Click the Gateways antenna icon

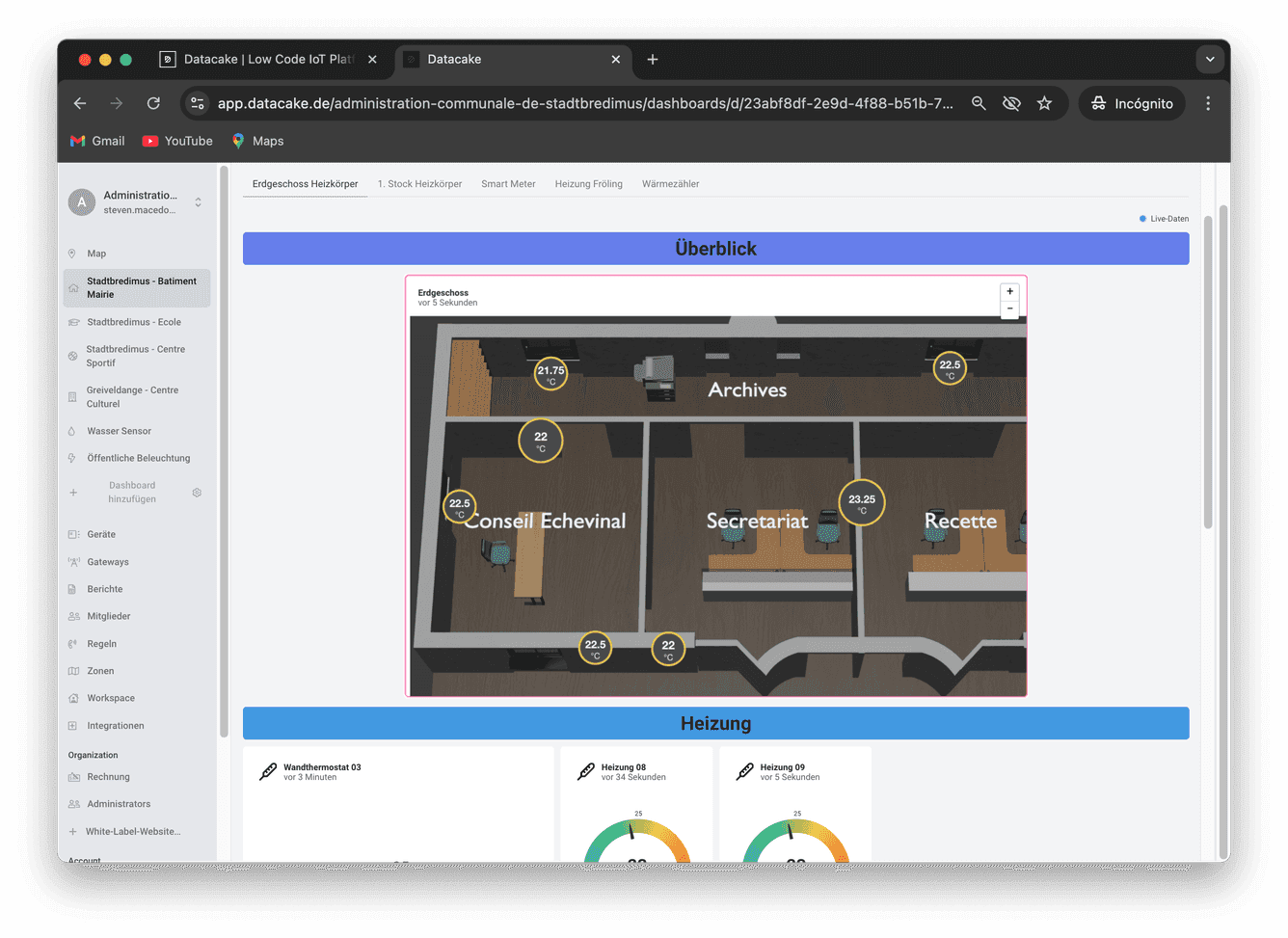73,562
